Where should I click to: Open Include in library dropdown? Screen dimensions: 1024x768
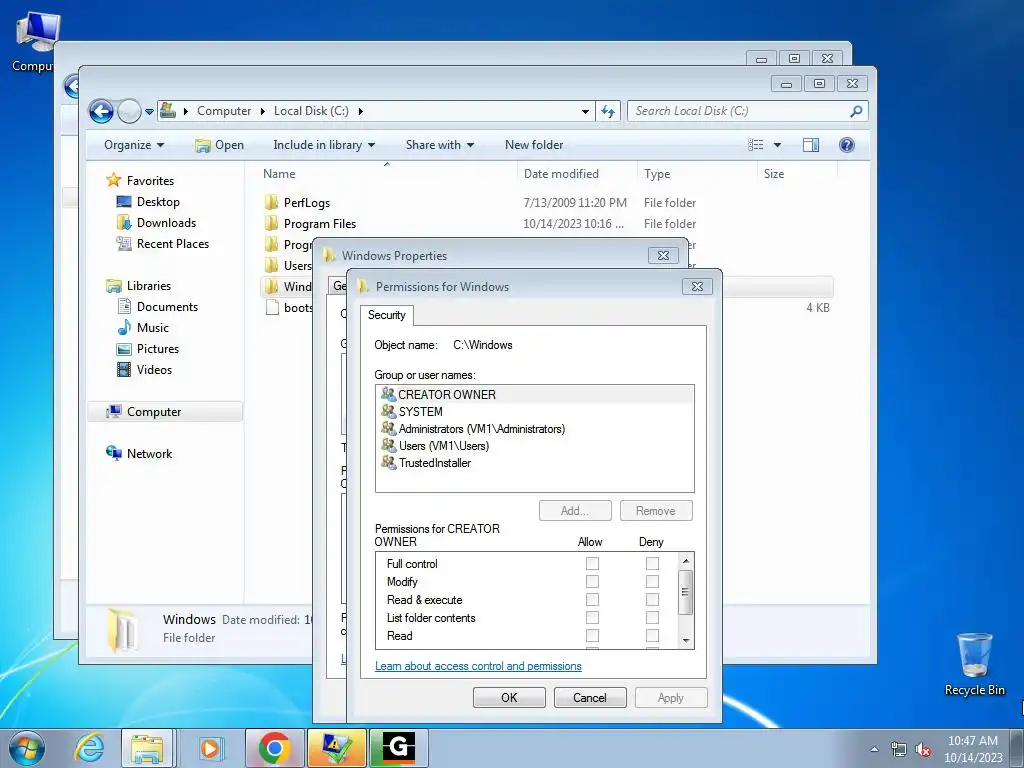(x=324, y=145)
